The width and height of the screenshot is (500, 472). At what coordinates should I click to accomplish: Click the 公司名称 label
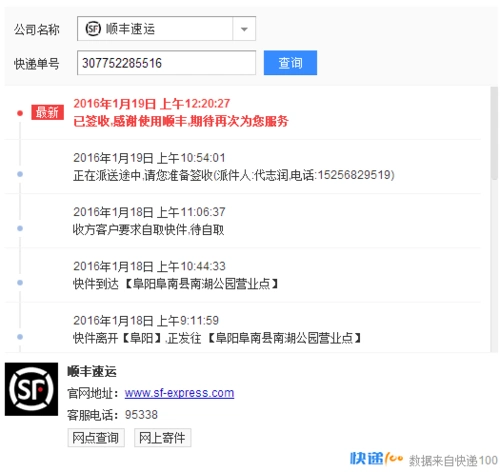pos(37,30)
